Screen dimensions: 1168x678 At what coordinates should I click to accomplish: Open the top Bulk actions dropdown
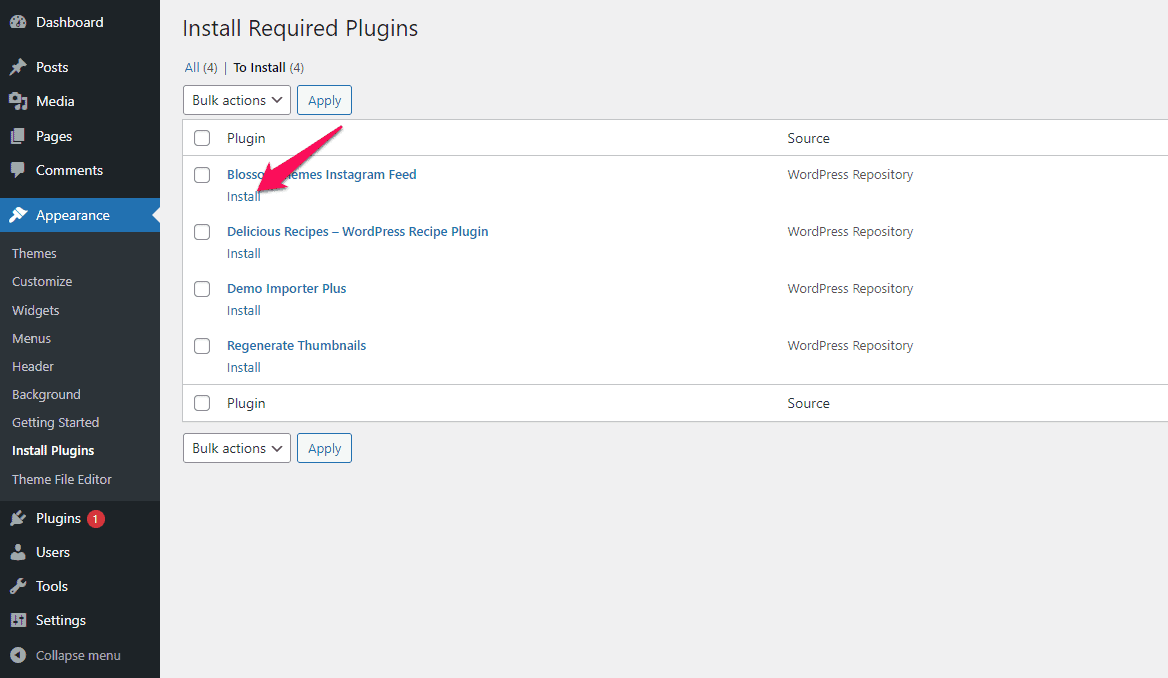[237, 100]
